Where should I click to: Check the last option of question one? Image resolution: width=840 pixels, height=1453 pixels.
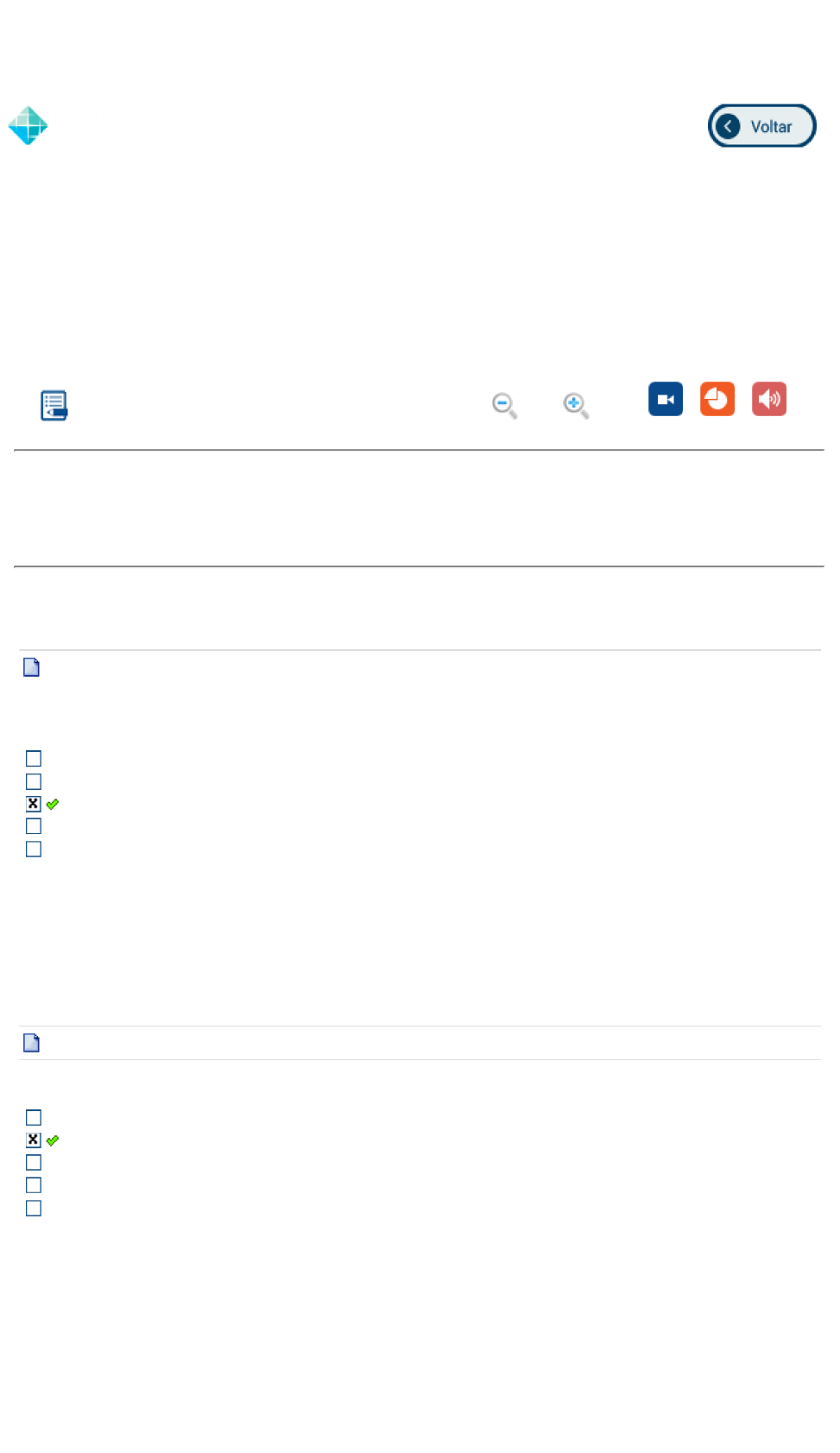[x=34, y=850]
